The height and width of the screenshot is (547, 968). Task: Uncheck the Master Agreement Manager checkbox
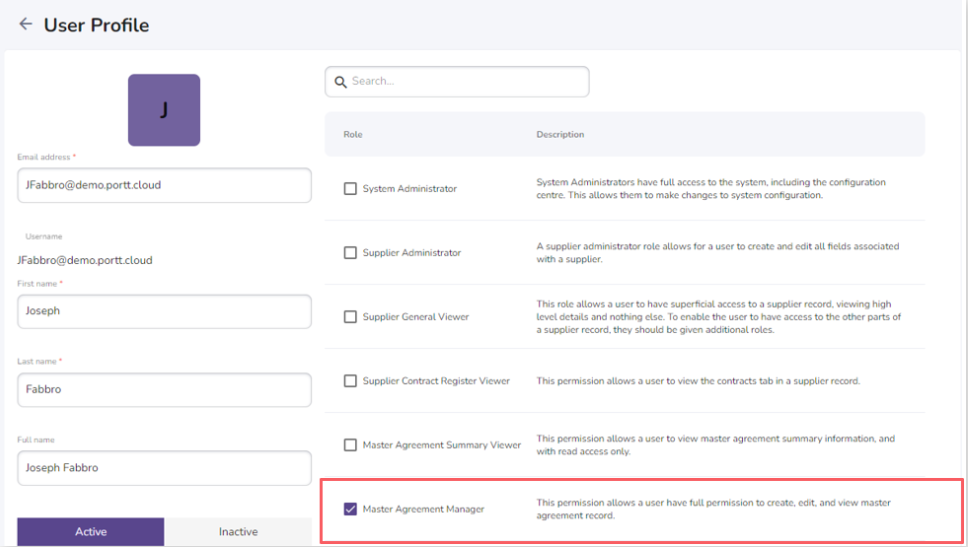[350, 509]
